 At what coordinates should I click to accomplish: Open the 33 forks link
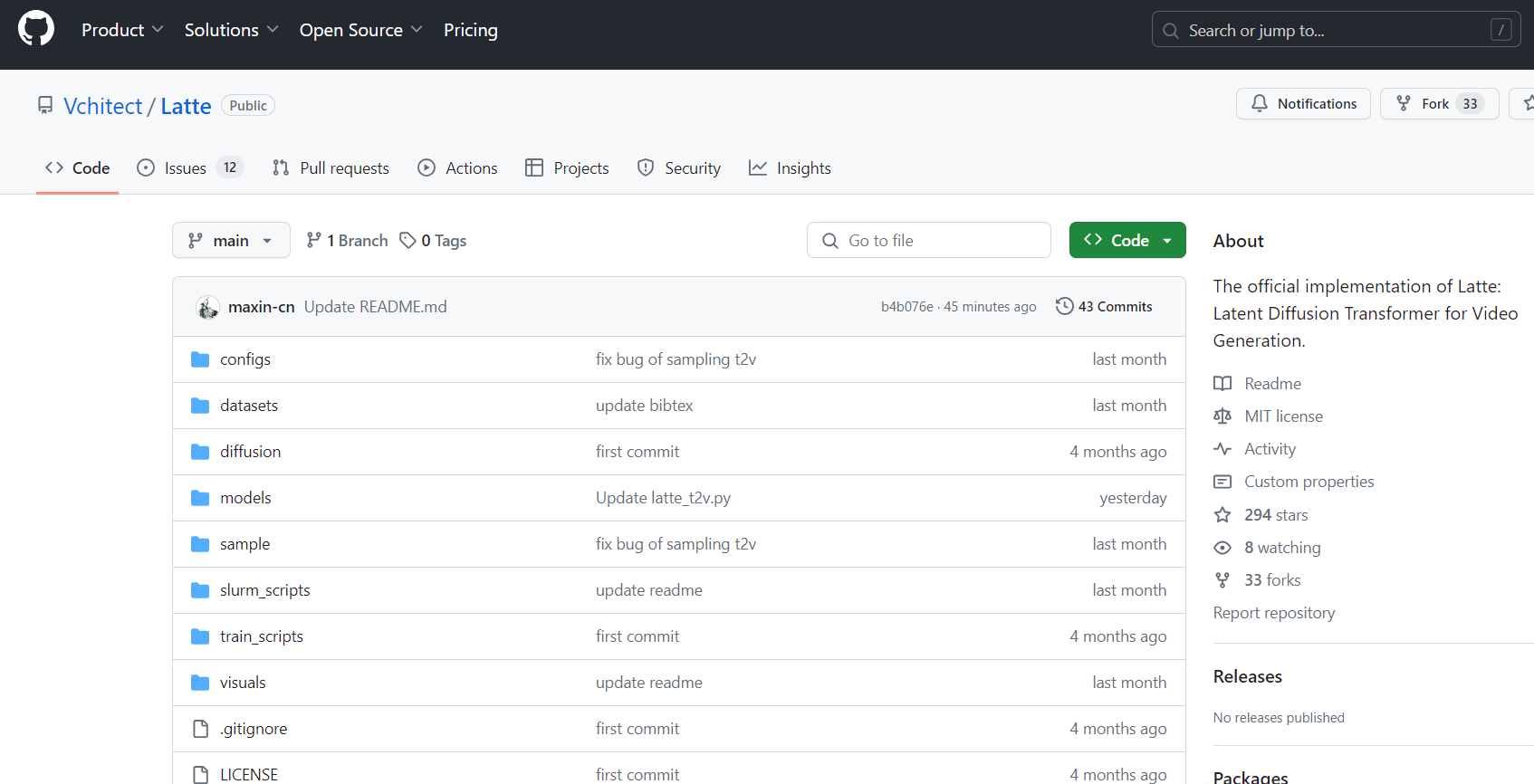click(1257, 579)
